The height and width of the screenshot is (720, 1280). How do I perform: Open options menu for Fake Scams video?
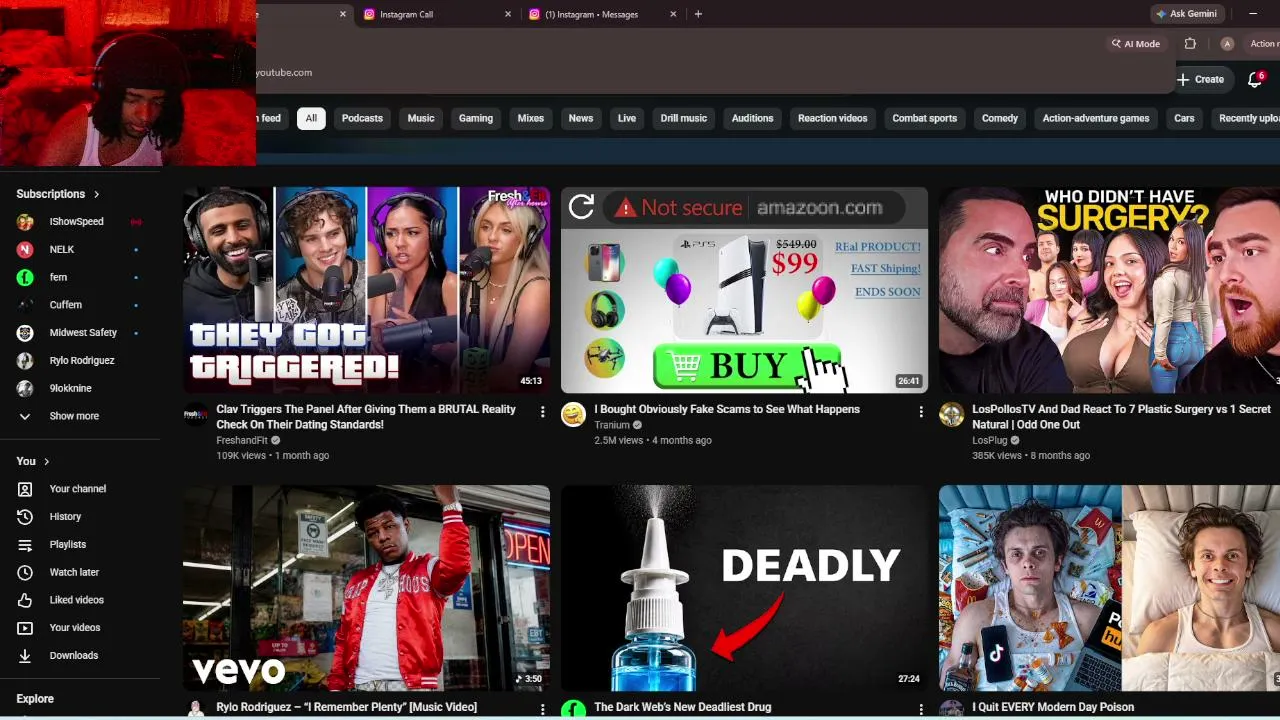[921, 412]
